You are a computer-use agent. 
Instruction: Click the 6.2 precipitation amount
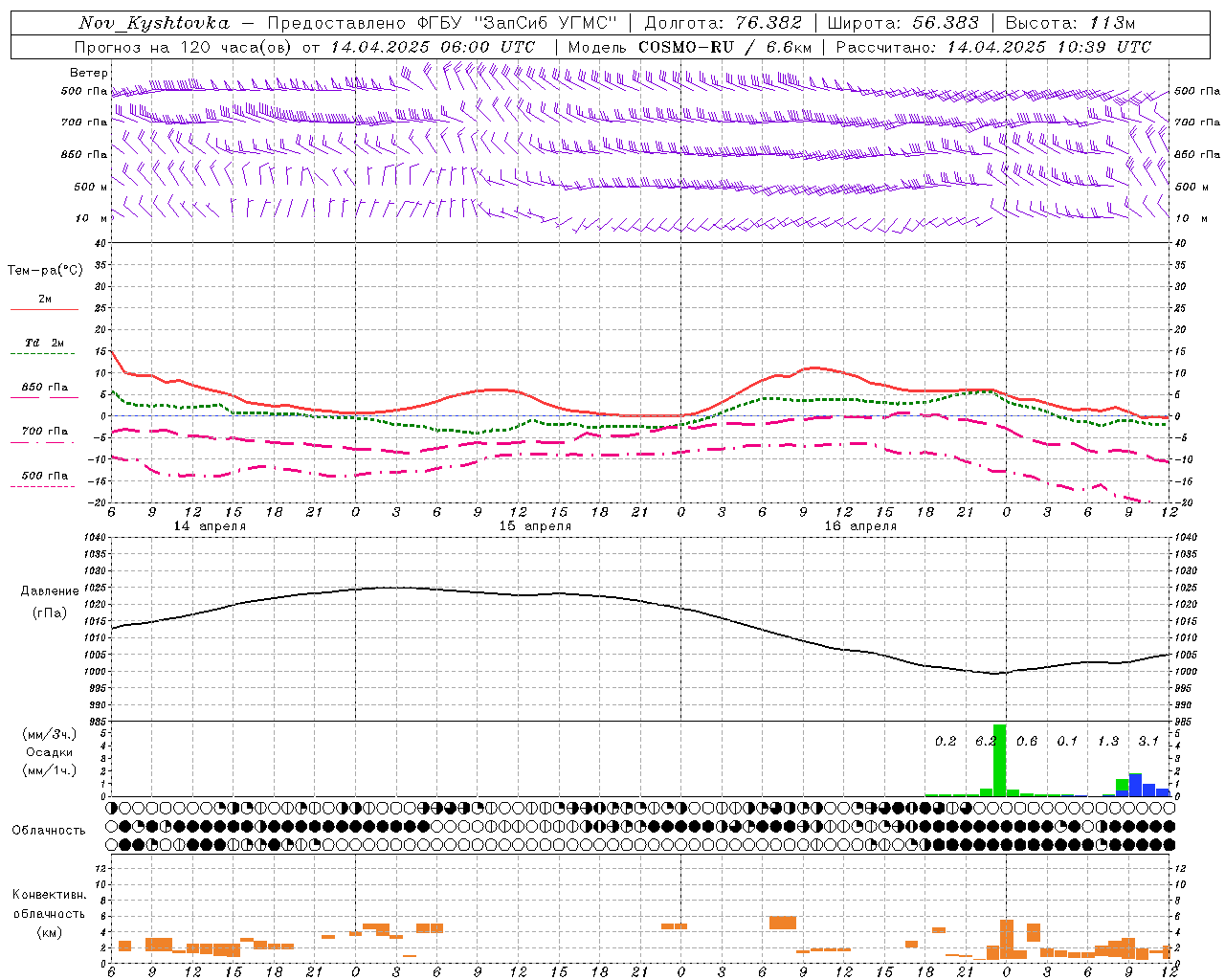pyautogui.click(x=987, y=742)
